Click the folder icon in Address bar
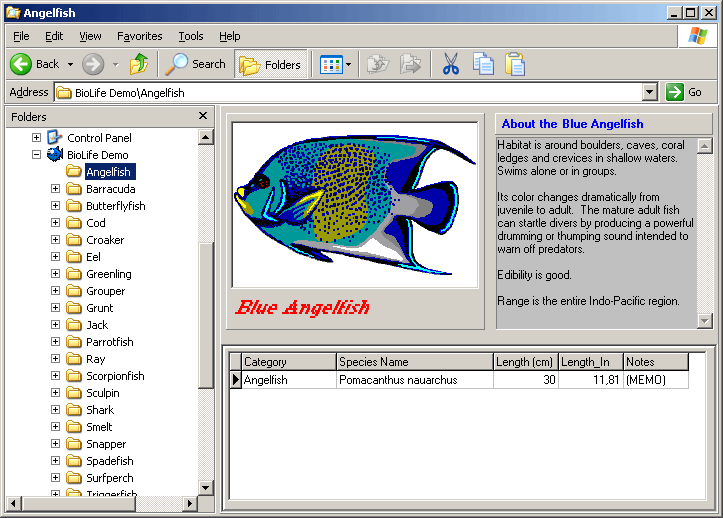This screenshot has height=518, width=723. coord(64,93)
